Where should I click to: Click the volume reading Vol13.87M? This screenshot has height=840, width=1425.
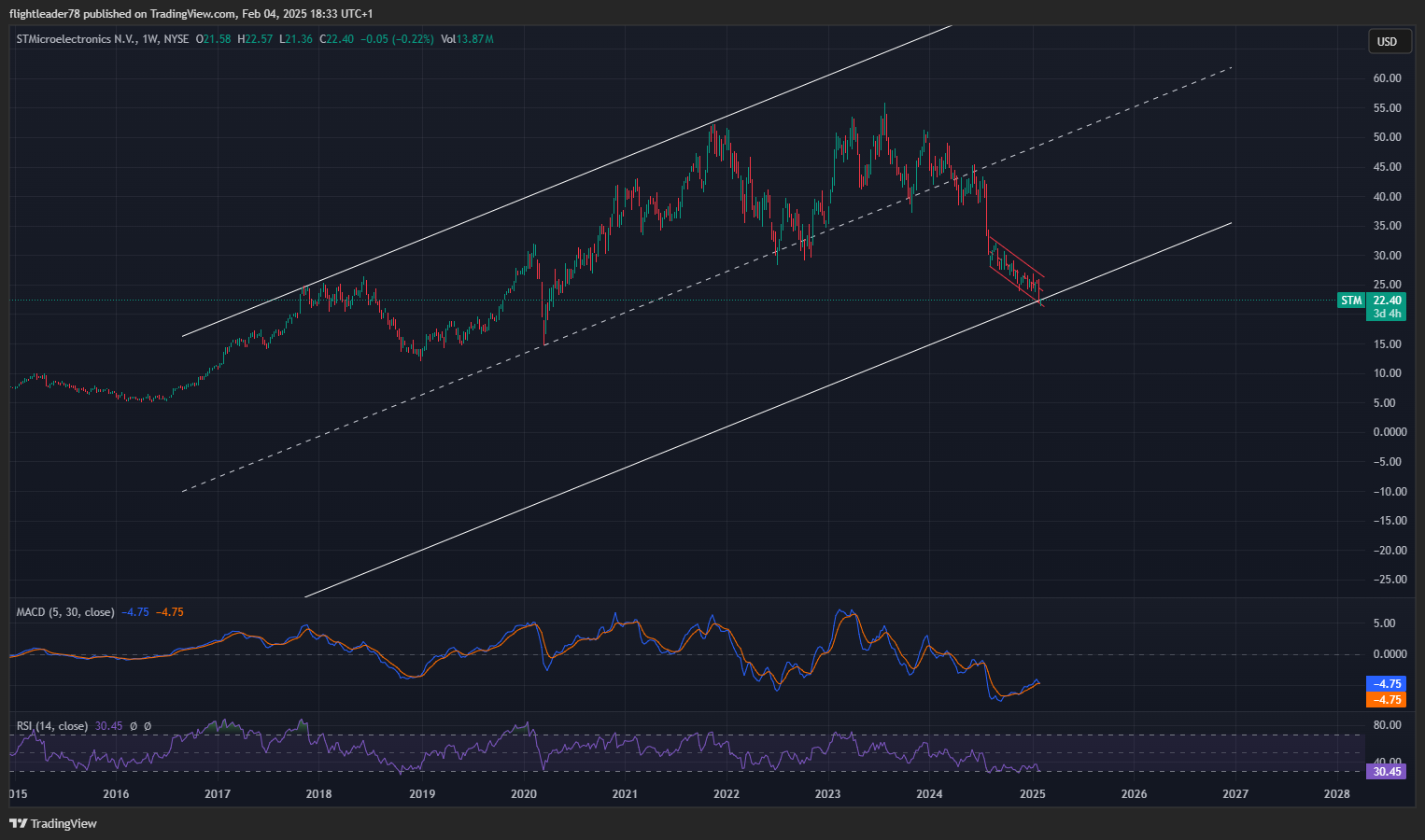467,39
